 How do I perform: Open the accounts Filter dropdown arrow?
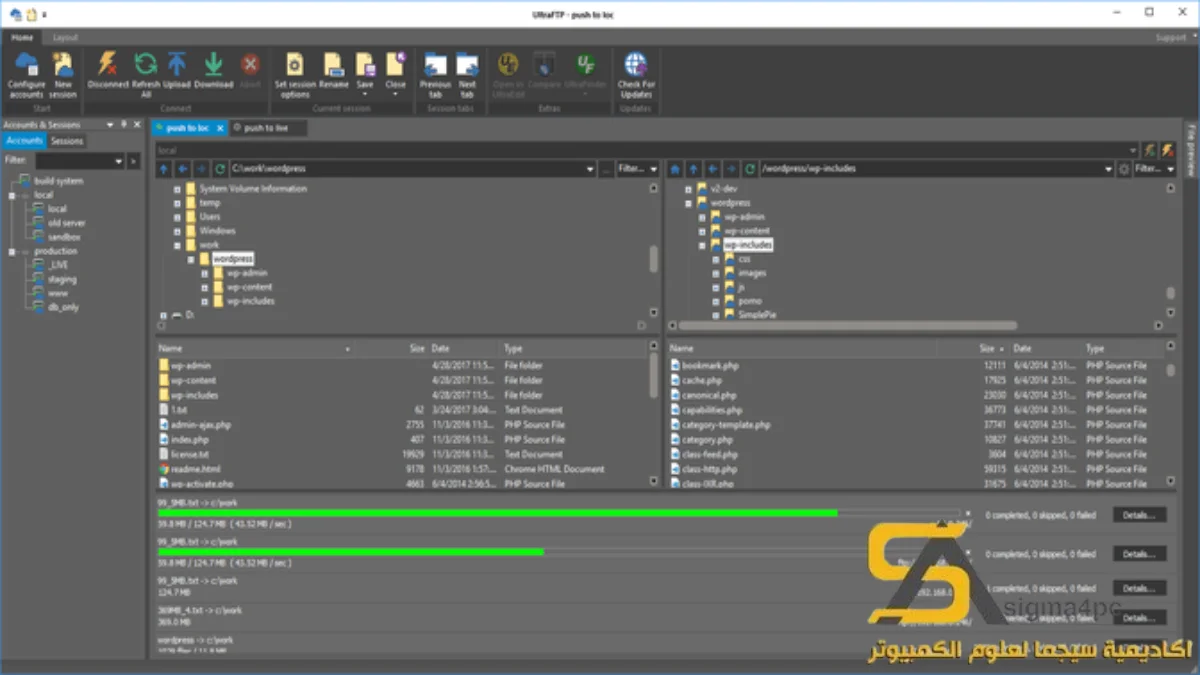118,160
